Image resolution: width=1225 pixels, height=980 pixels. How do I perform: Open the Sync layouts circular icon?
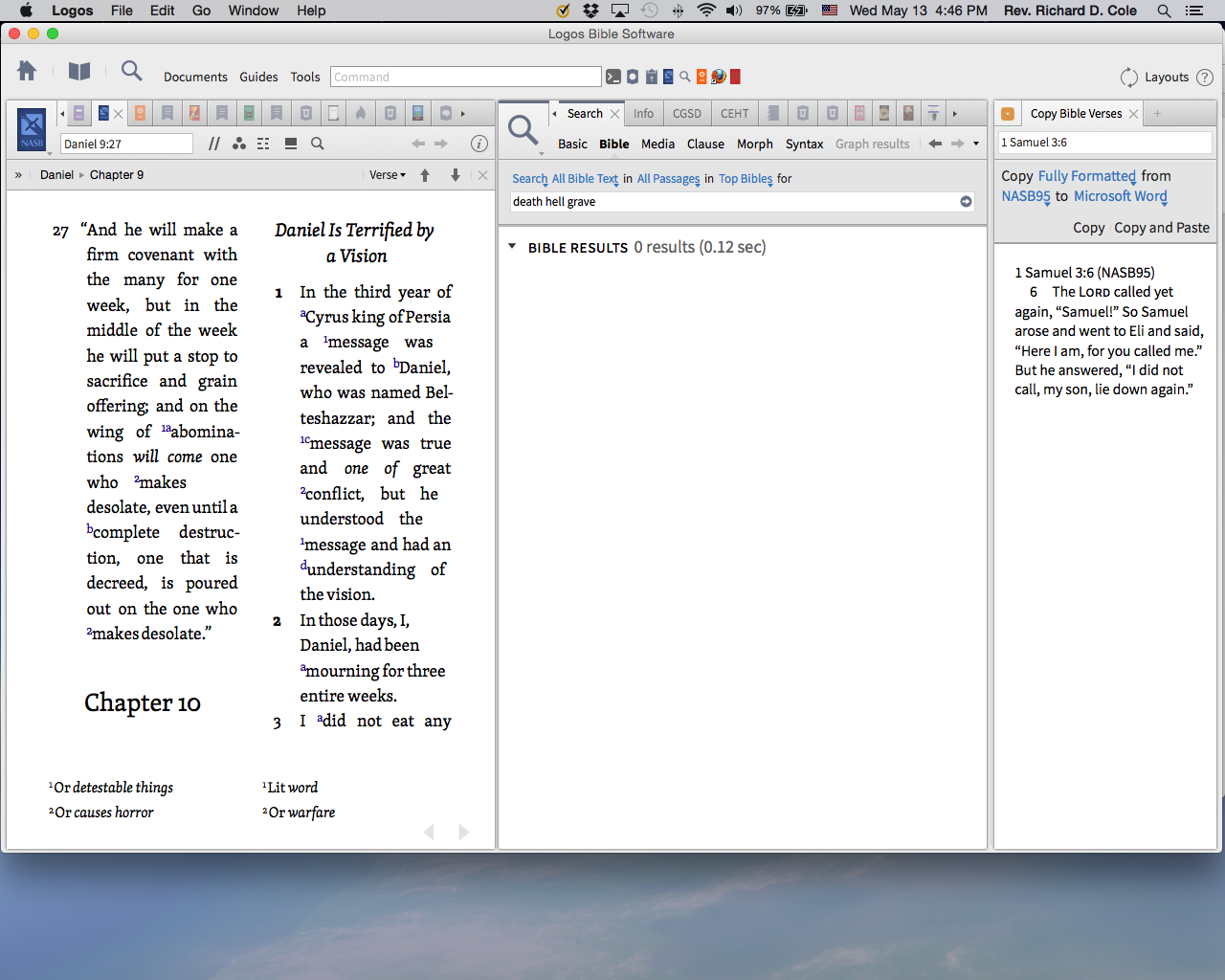tap(1129, 78)
